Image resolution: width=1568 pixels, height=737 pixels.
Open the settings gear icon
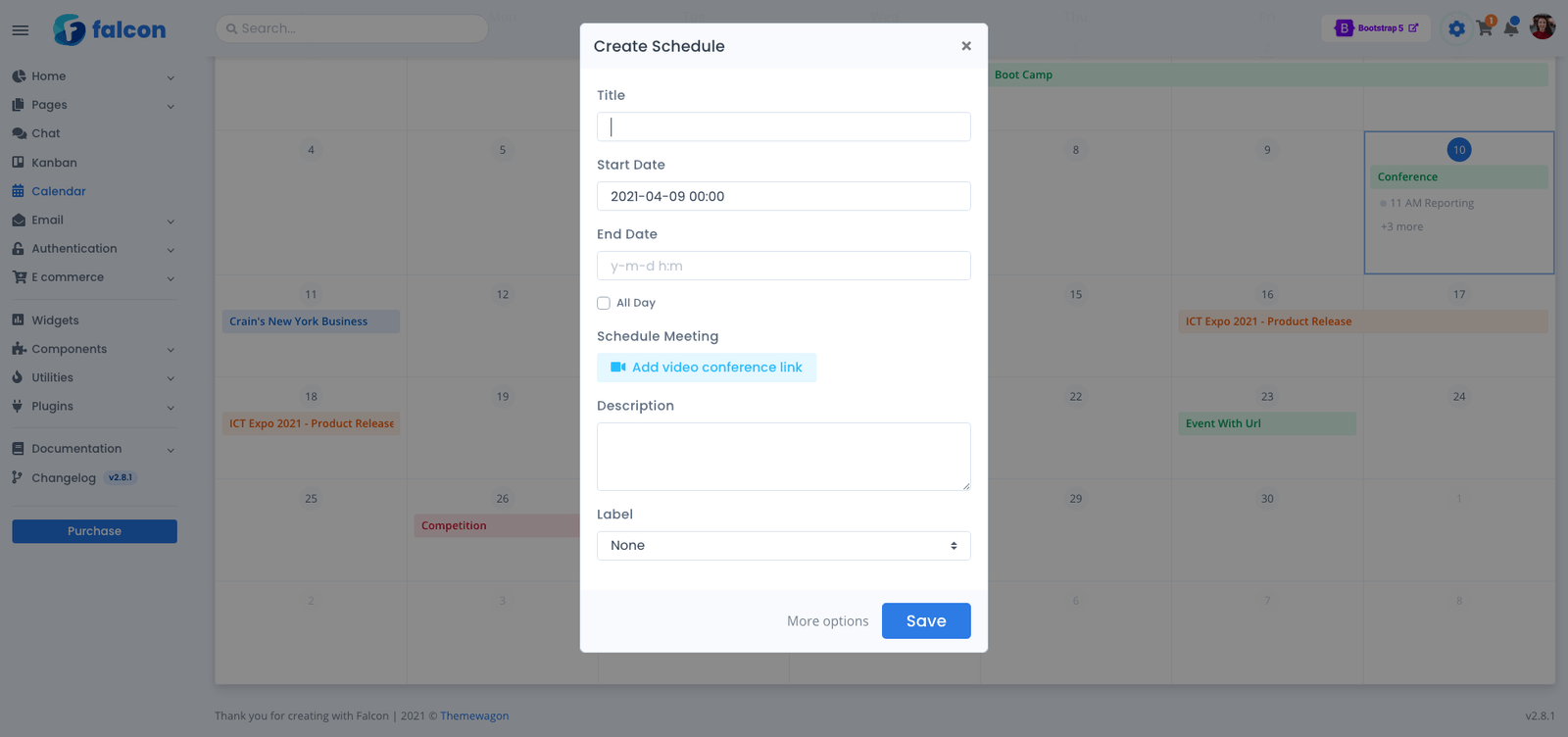(x=1456, y=28)
